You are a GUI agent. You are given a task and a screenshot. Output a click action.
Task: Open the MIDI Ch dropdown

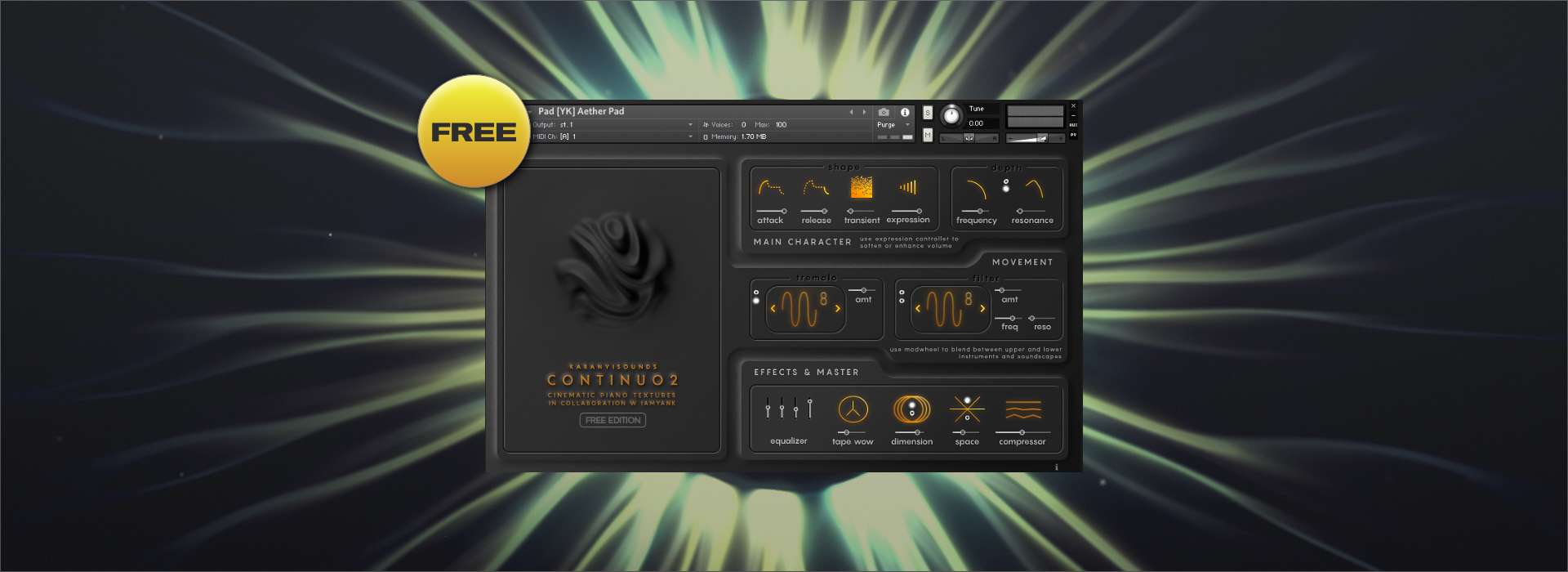[614, 136]
